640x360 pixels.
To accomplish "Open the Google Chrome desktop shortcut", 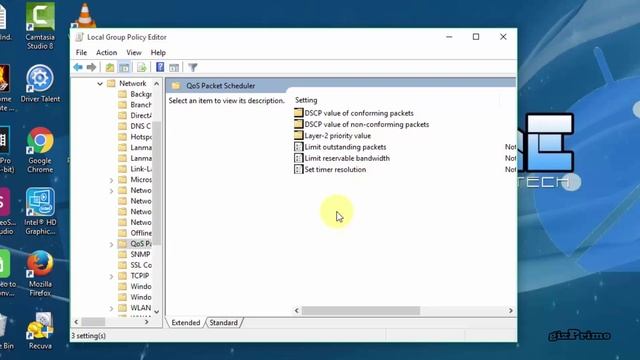I will point(40,150).
